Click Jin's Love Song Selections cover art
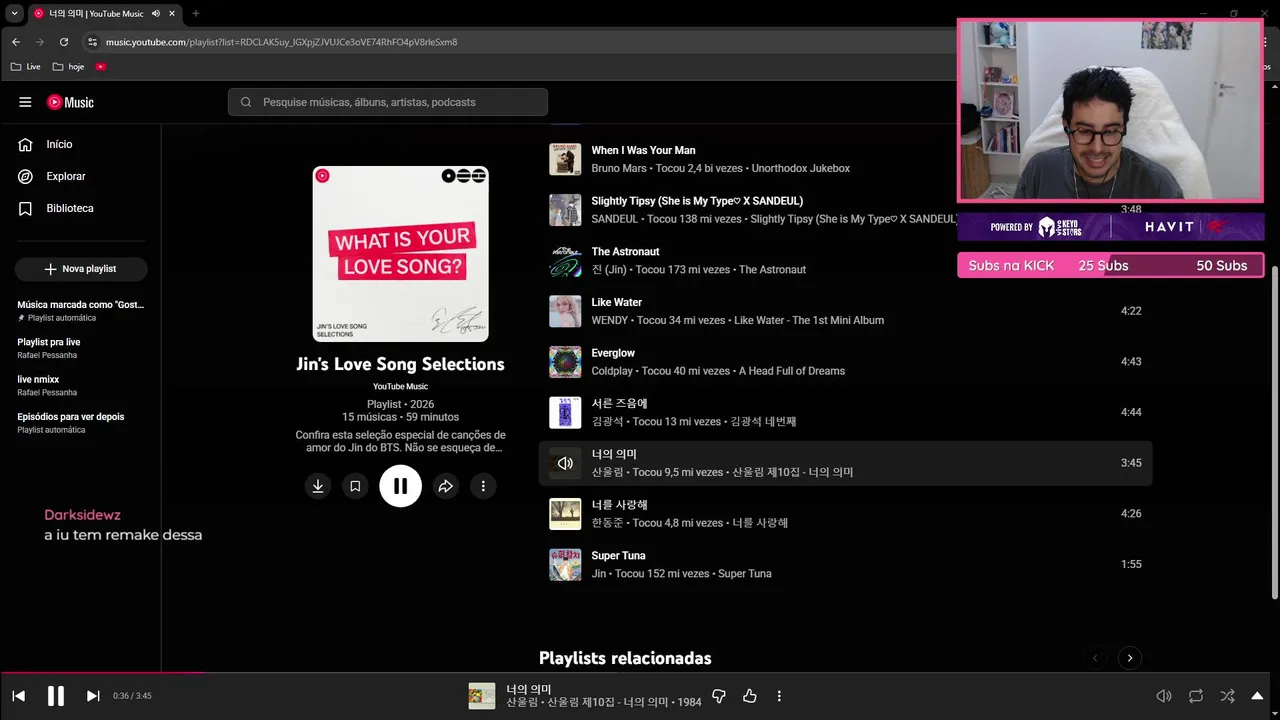 pyautogui.click(x=400, y=254)
